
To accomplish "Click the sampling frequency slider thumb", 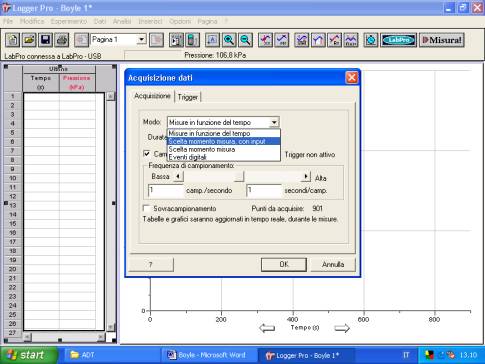I will coord(239,177).
